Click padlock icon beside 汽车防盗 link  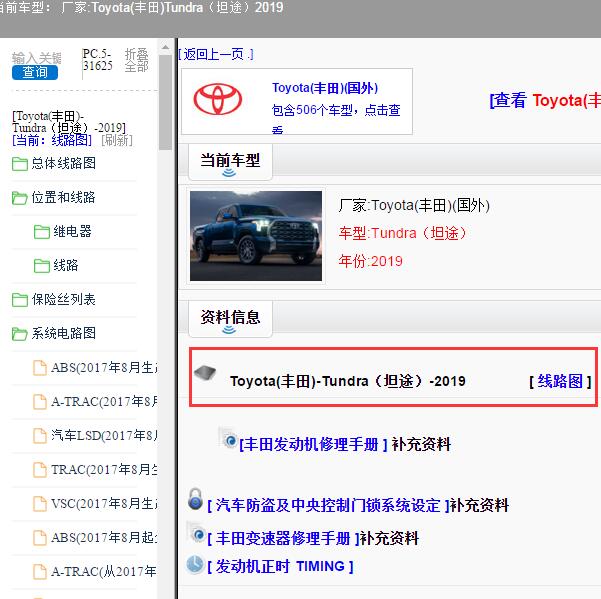195,499
